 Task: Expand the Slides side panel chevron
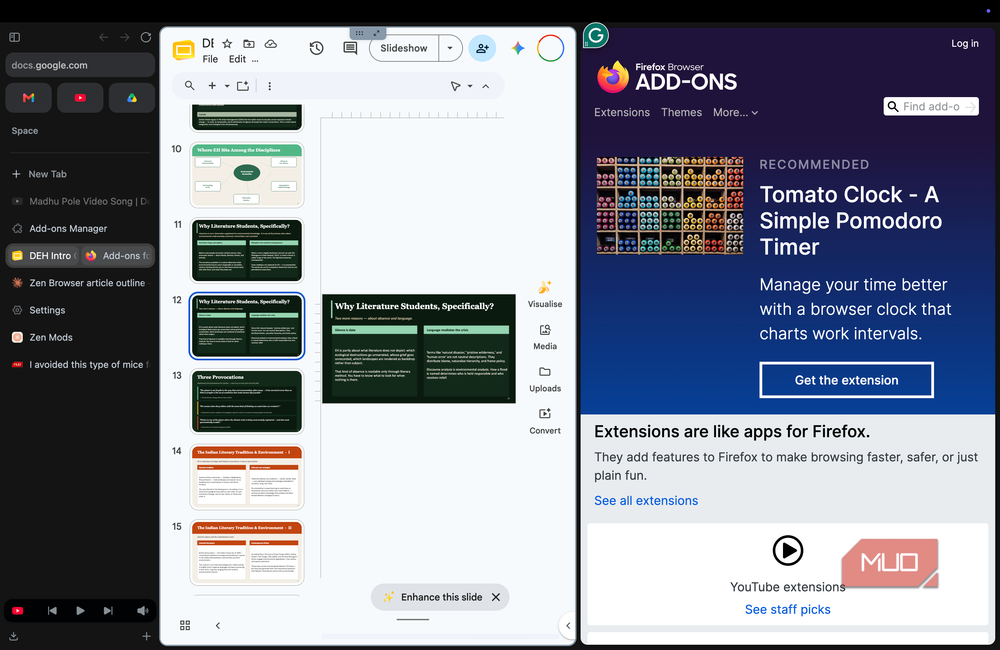click(x=568, y=626)
